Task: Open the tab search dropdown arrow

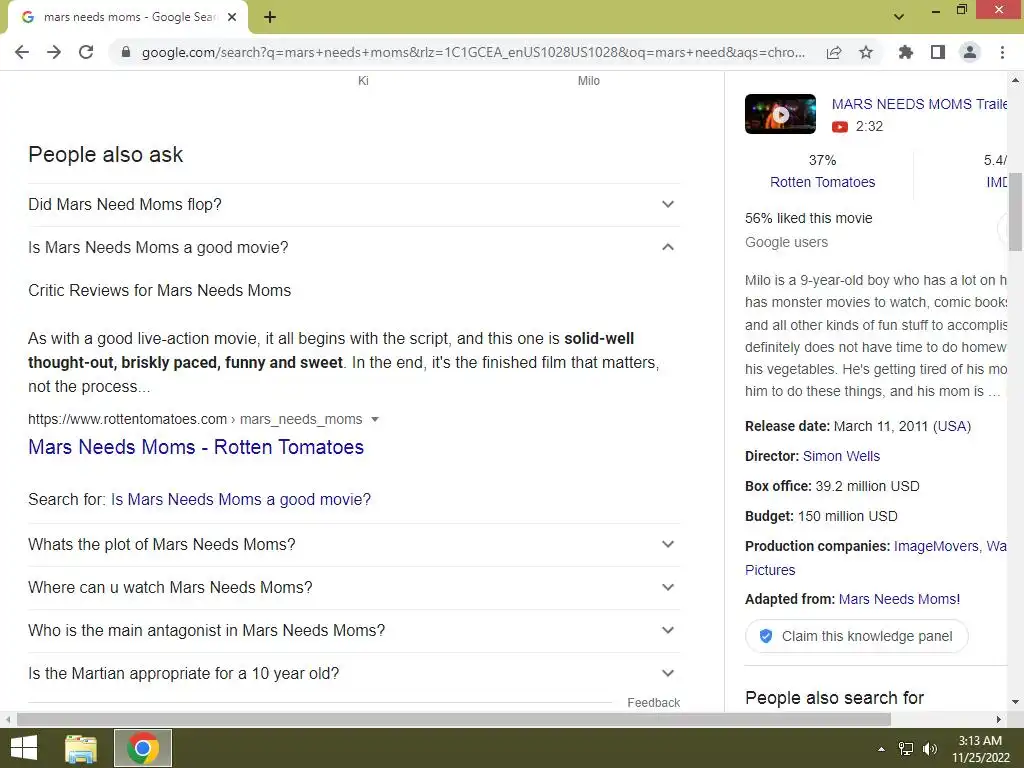Action: click(x=899, y=17)
